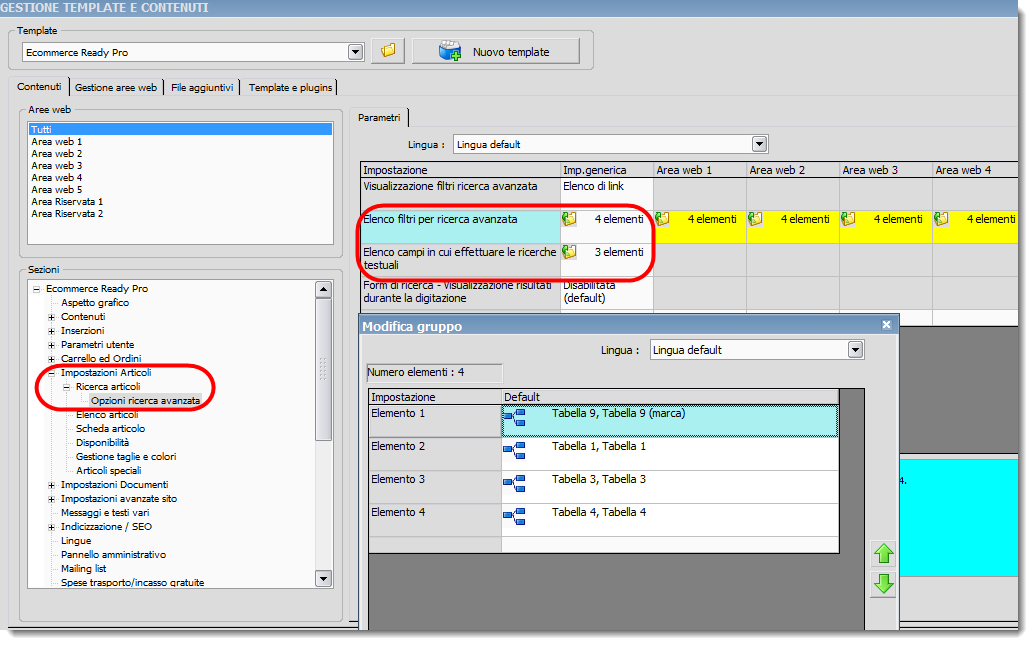1033x645 pixels.
Task: Select Elenco articoli tree item
Action: 107,414
